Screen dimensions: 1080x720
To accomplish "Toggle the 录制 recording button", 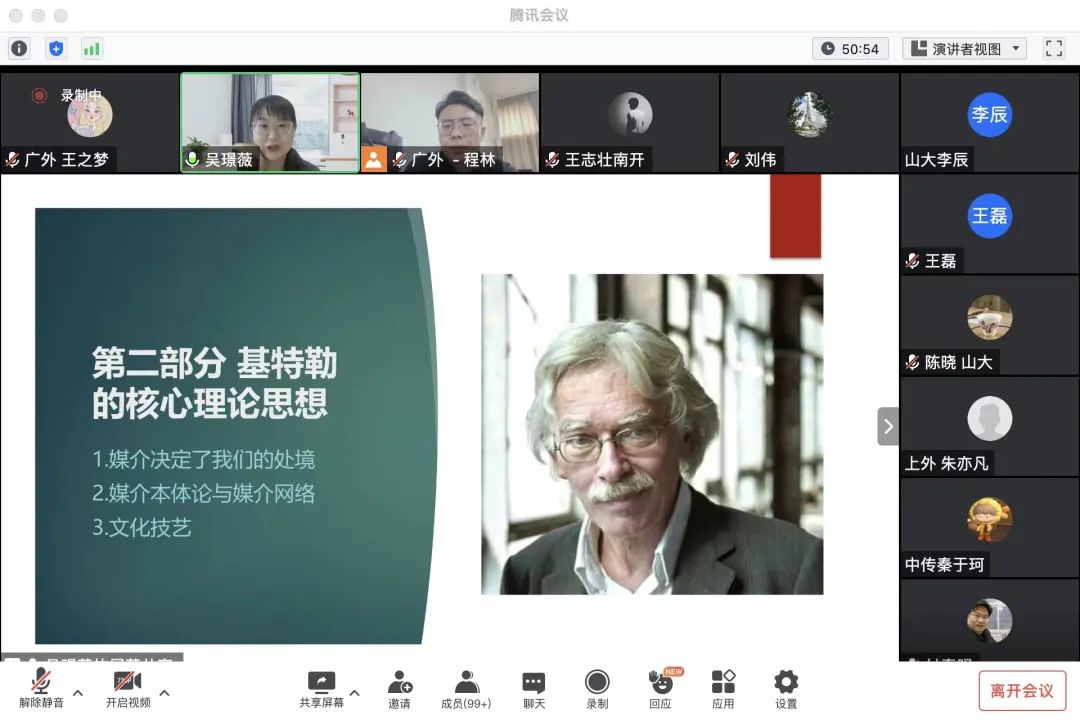I will (x=597, y=689).
